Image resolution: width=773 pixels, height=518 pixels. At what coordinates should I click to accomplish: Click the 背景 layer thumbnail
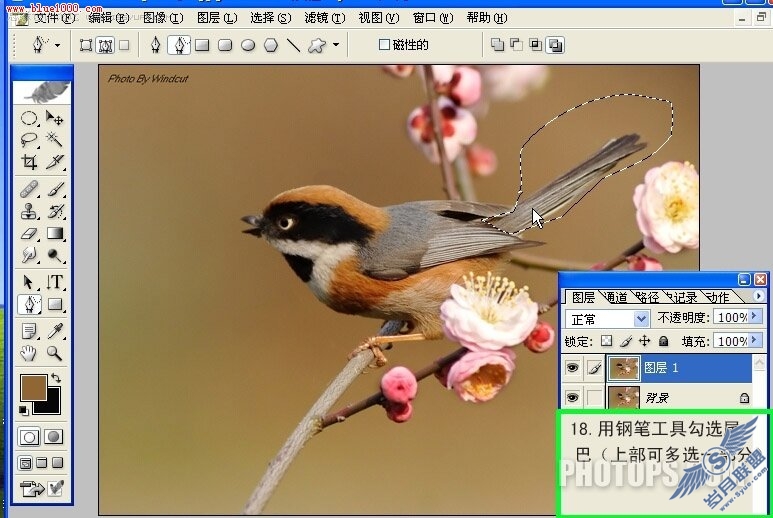tap(624, 397)
